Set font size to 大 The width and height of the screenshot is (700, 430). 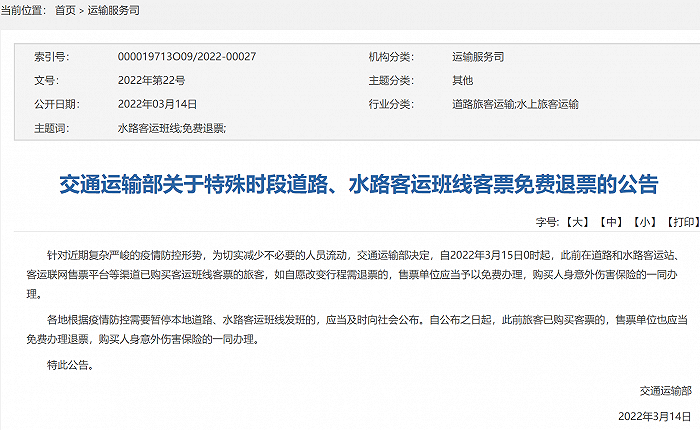[x=577, y=222]
